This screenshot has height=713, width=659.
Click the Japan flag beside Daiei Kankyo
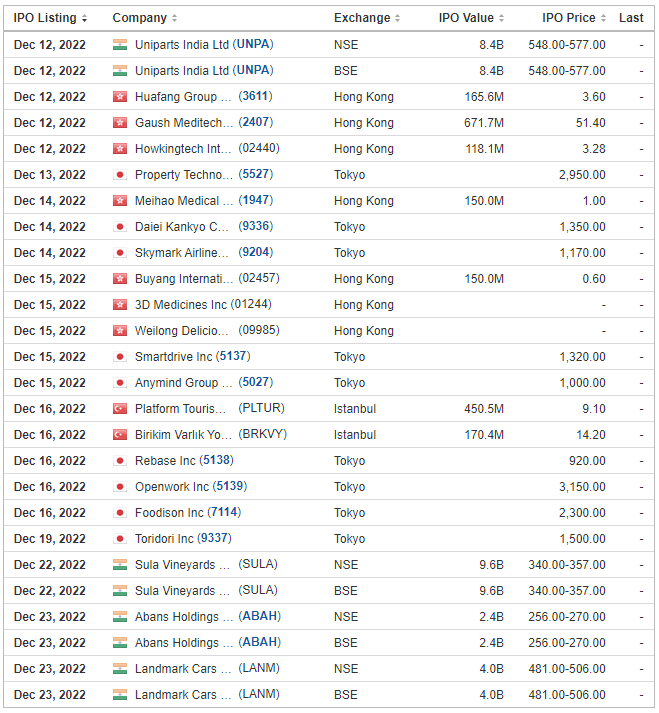(x=120, y=227)
